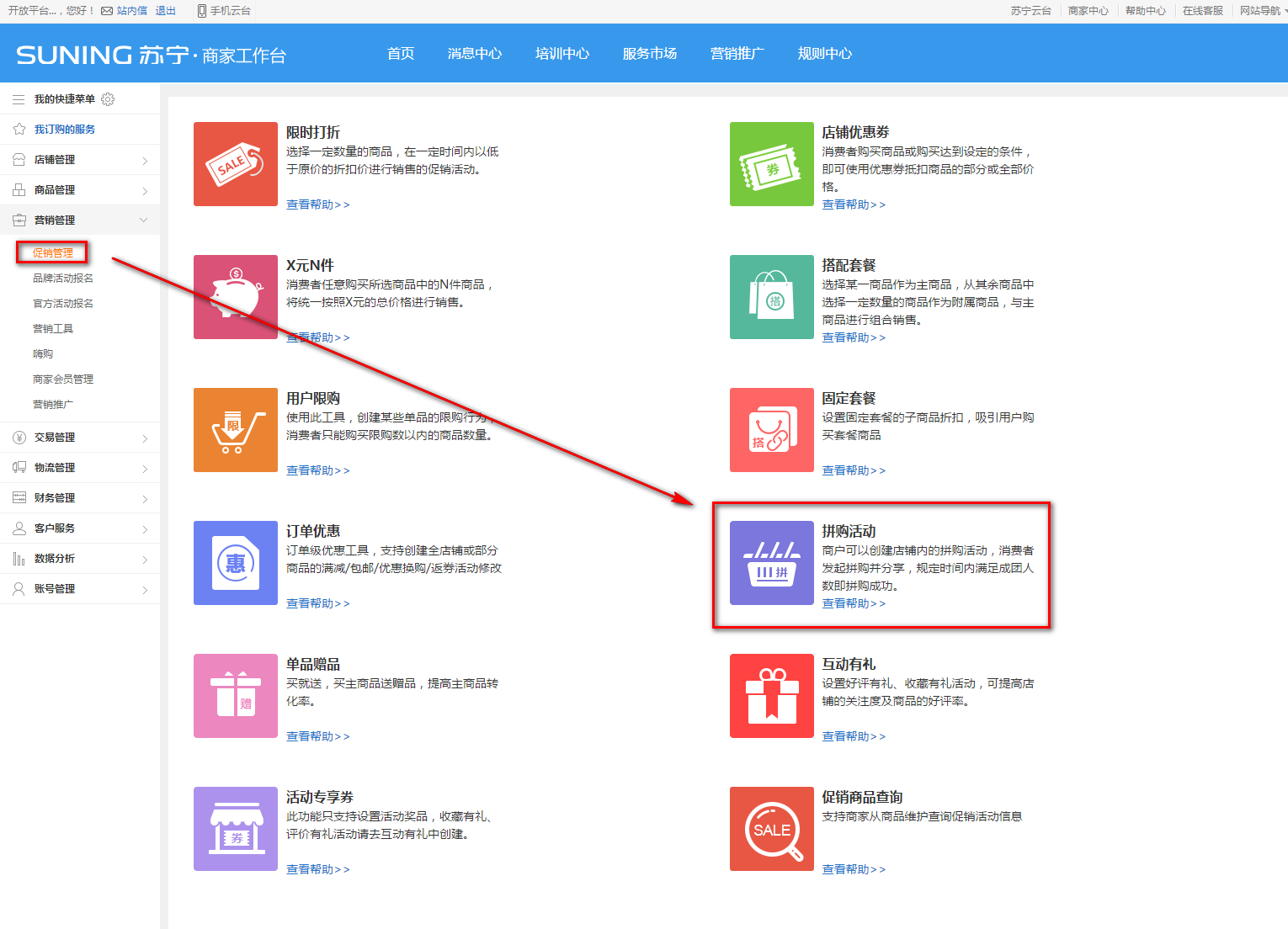Click the 交易管理 yen coin icon

pyautogui.click(x=19, y=438)
